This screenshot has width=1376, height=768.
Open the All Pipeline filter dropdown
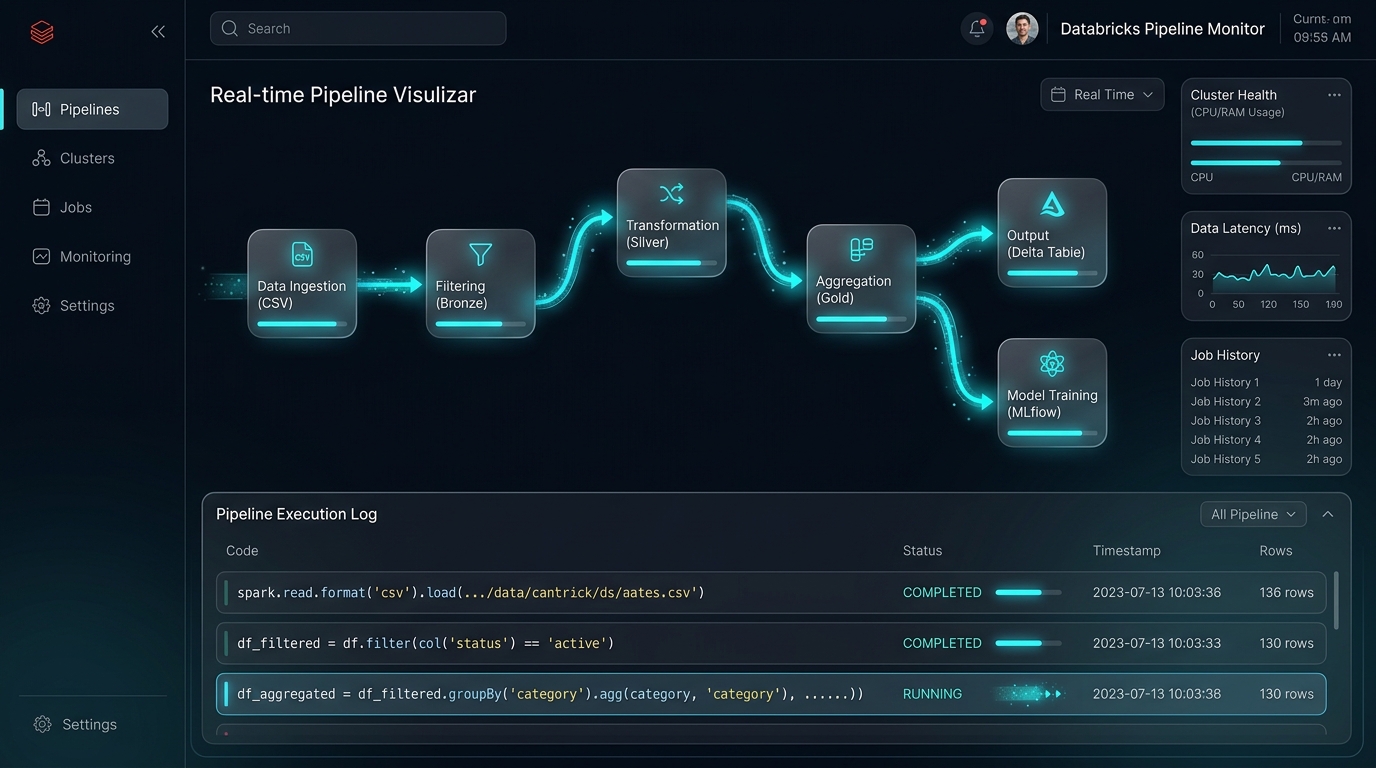coord(1253,514)
